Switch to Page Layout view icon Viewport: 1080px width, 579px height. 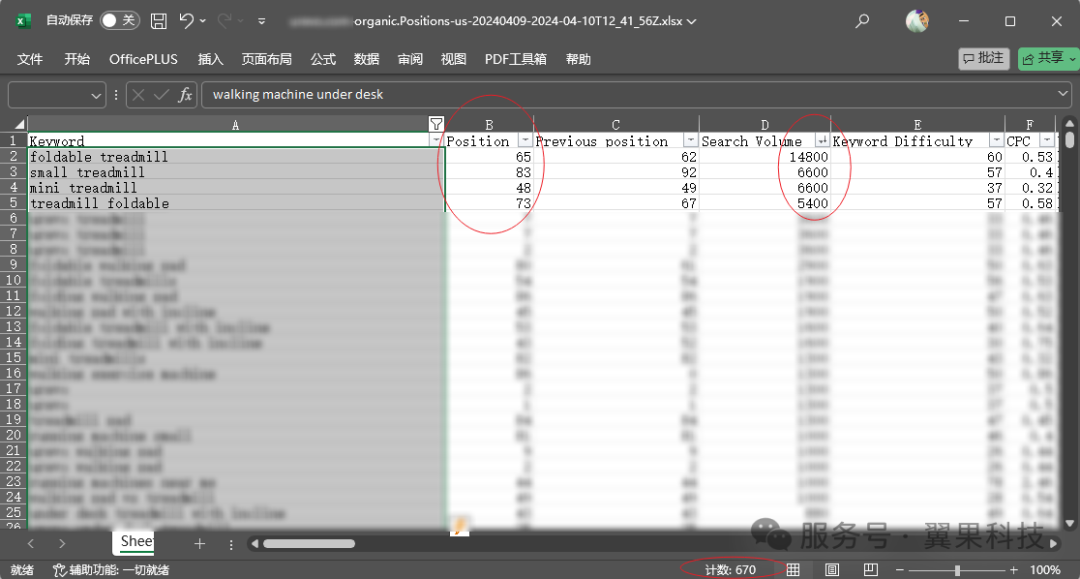[x=832, y=570]
